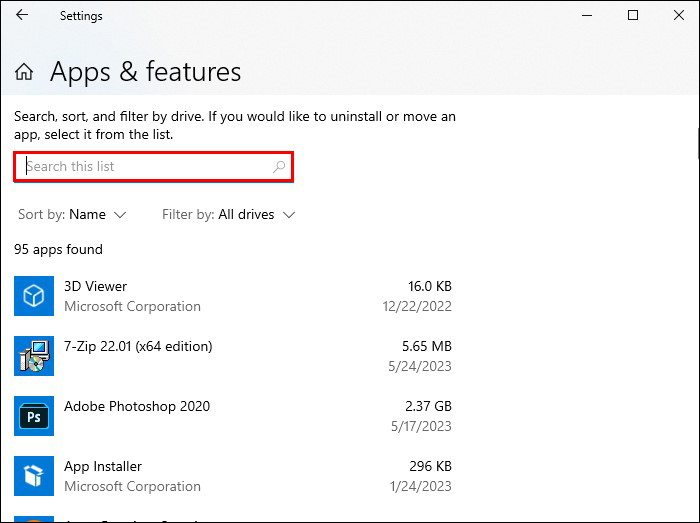
Task: Select the Adobe Photoshop Ps icon
Action: (33, 416)
